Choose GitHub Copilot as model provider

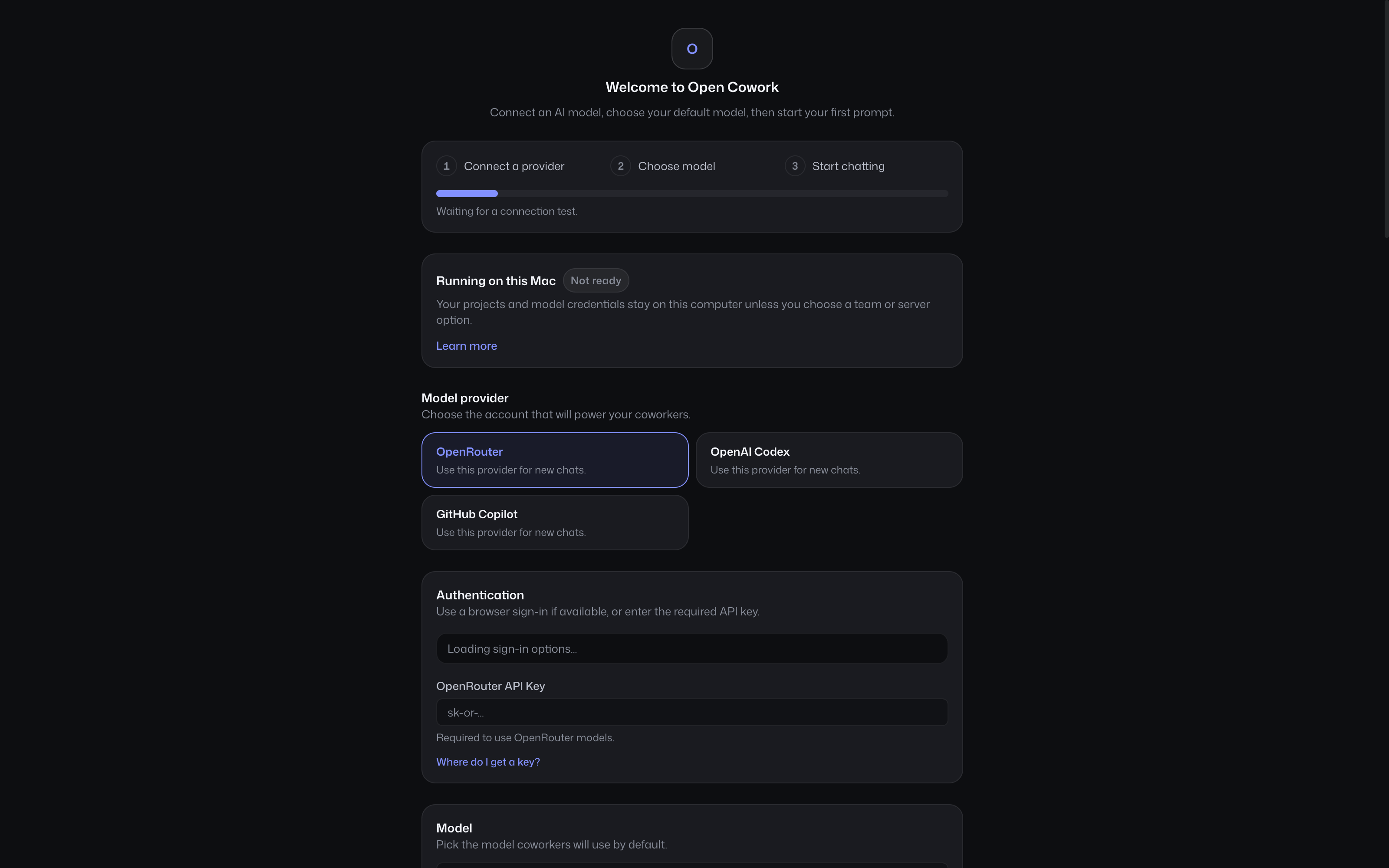click(554, 523)
